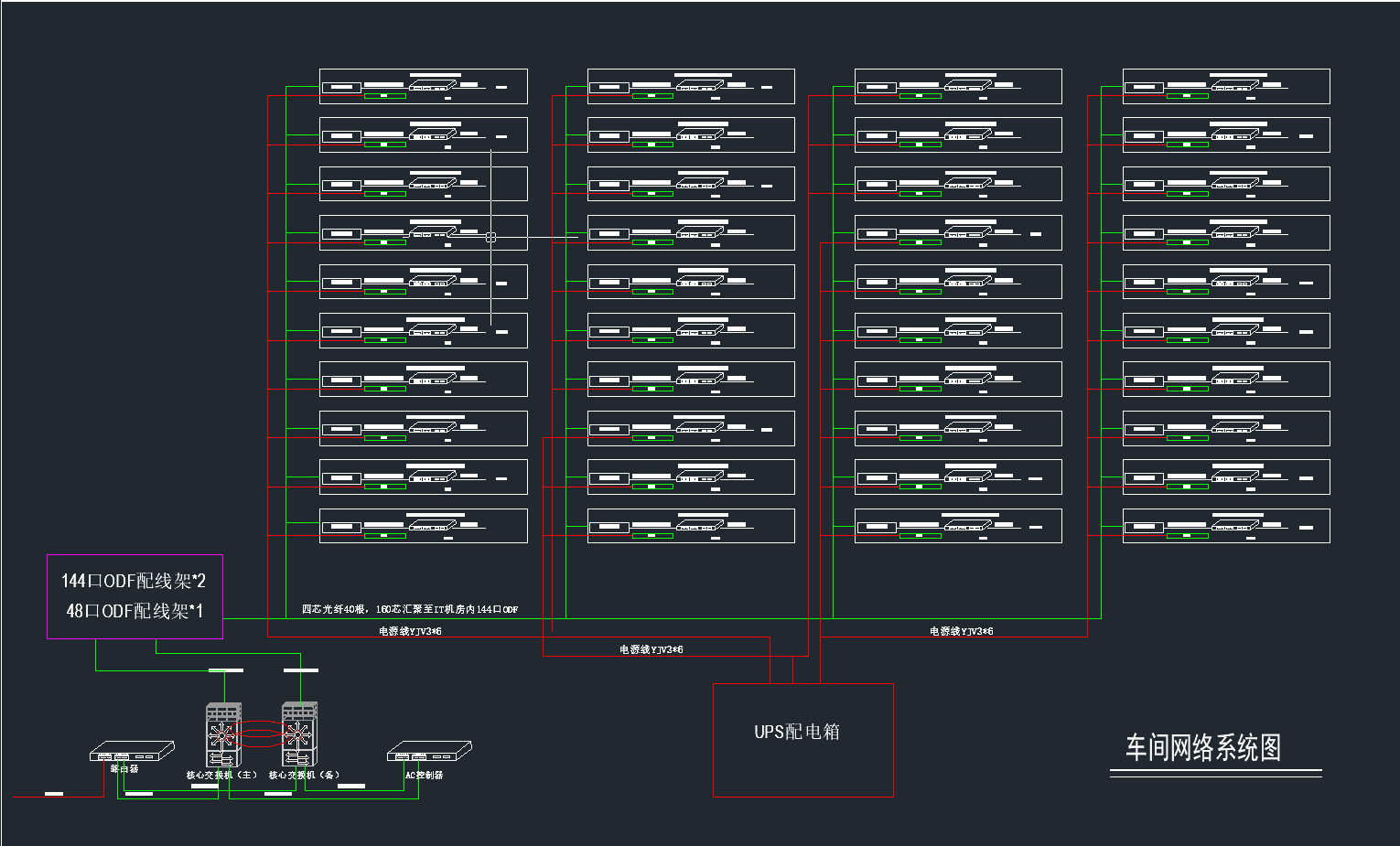
Task: Select the rightmost 电源线YJV3*6 label
Action: tap(961, 631)
